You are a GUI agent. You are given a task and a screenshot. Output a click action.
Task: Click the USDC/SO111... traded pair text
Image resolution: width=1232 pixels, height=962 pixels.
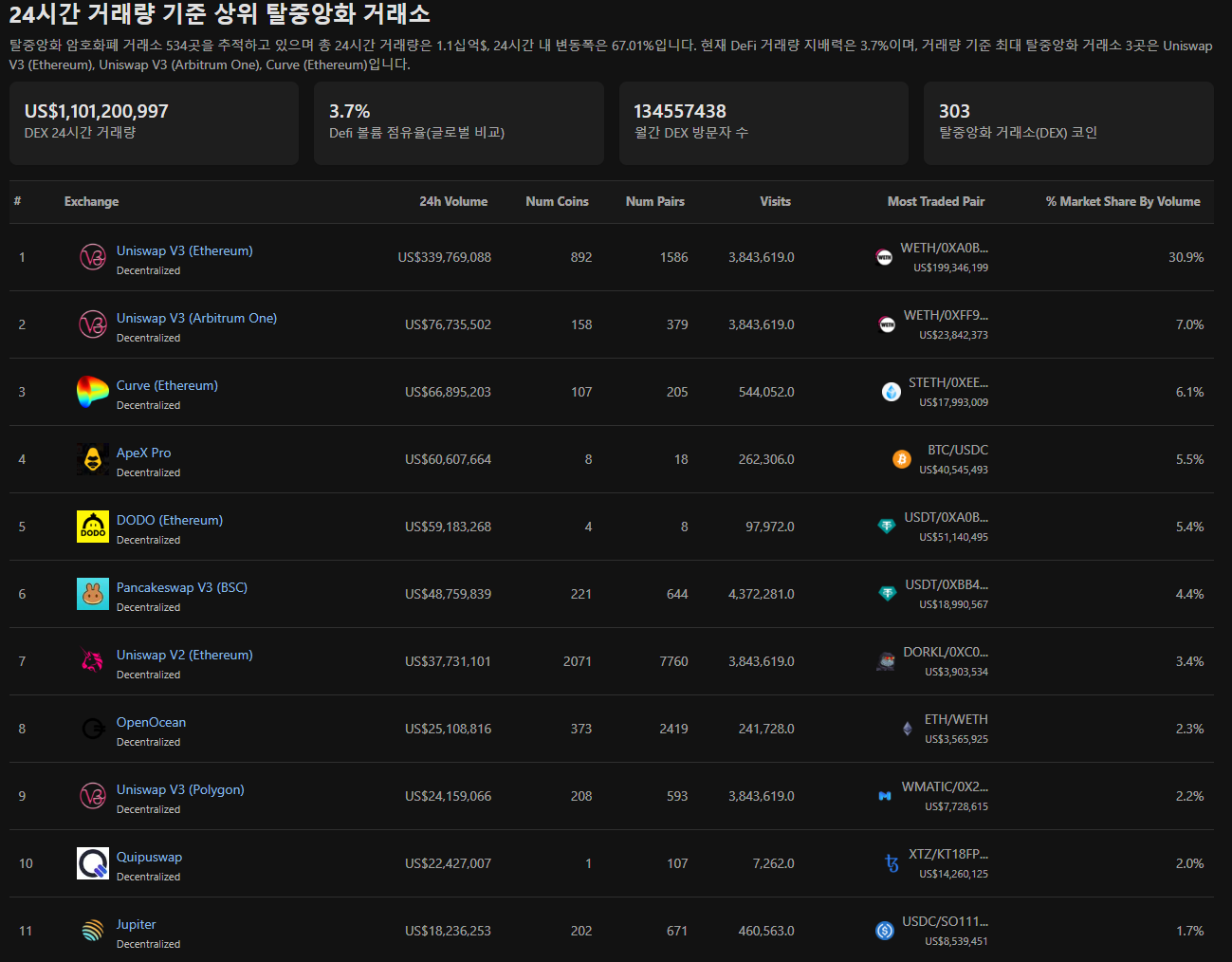(x=945, y=921)
